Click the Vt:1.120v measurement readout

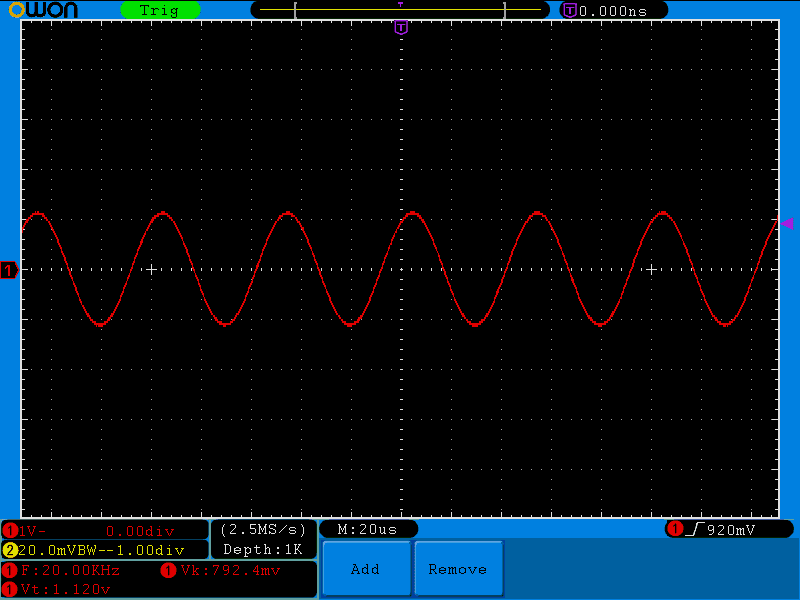64,589
